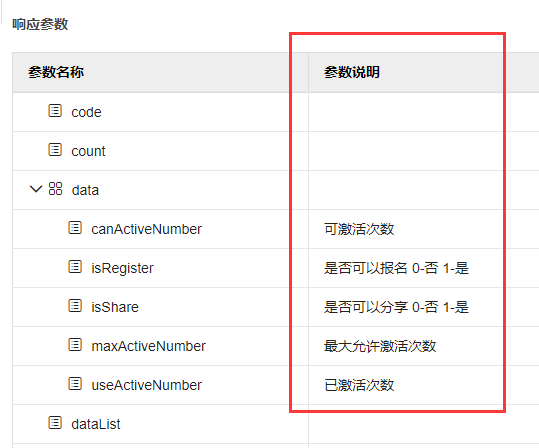Image resolution: width=539 pixels, height=448 pixels.
Task: Select the canActiveNumber parameter name
Action: tap(146, 229)
